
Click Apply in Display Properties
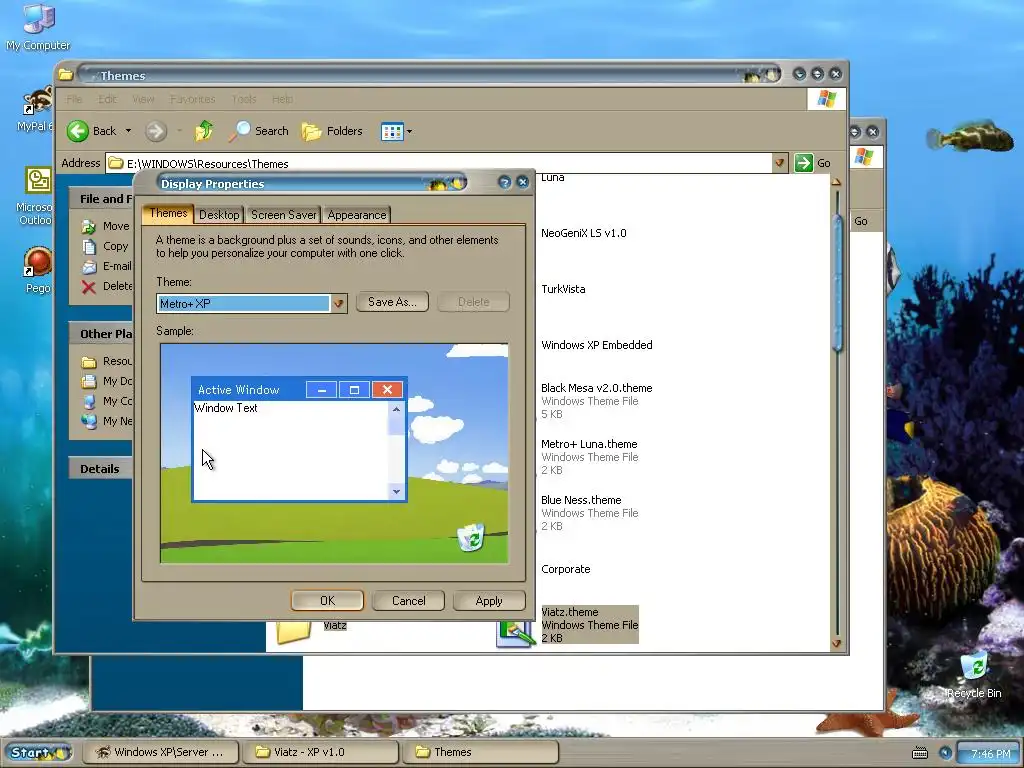pos(489,601)
